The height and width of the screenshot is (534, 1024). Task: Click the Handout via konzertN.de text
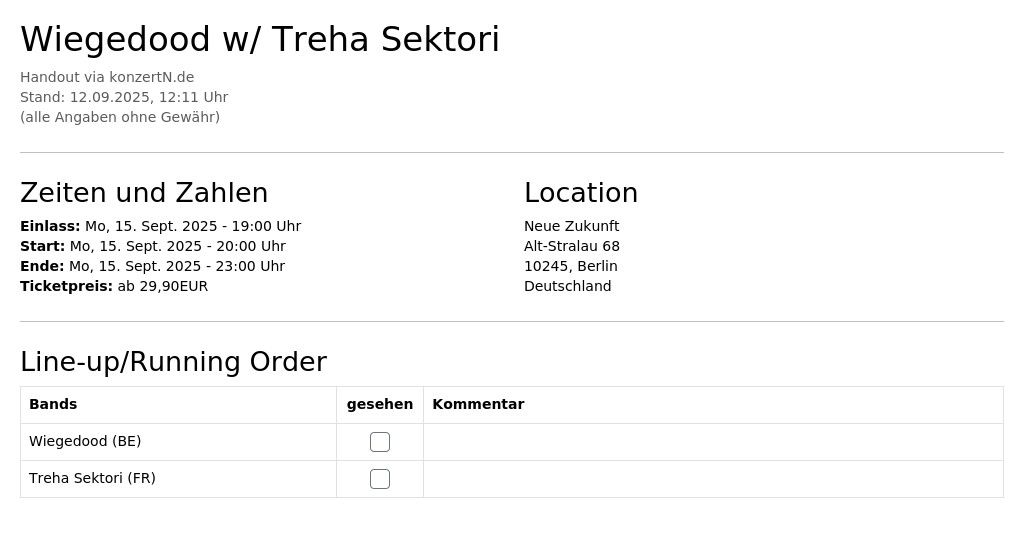click(x=107, y=77)
